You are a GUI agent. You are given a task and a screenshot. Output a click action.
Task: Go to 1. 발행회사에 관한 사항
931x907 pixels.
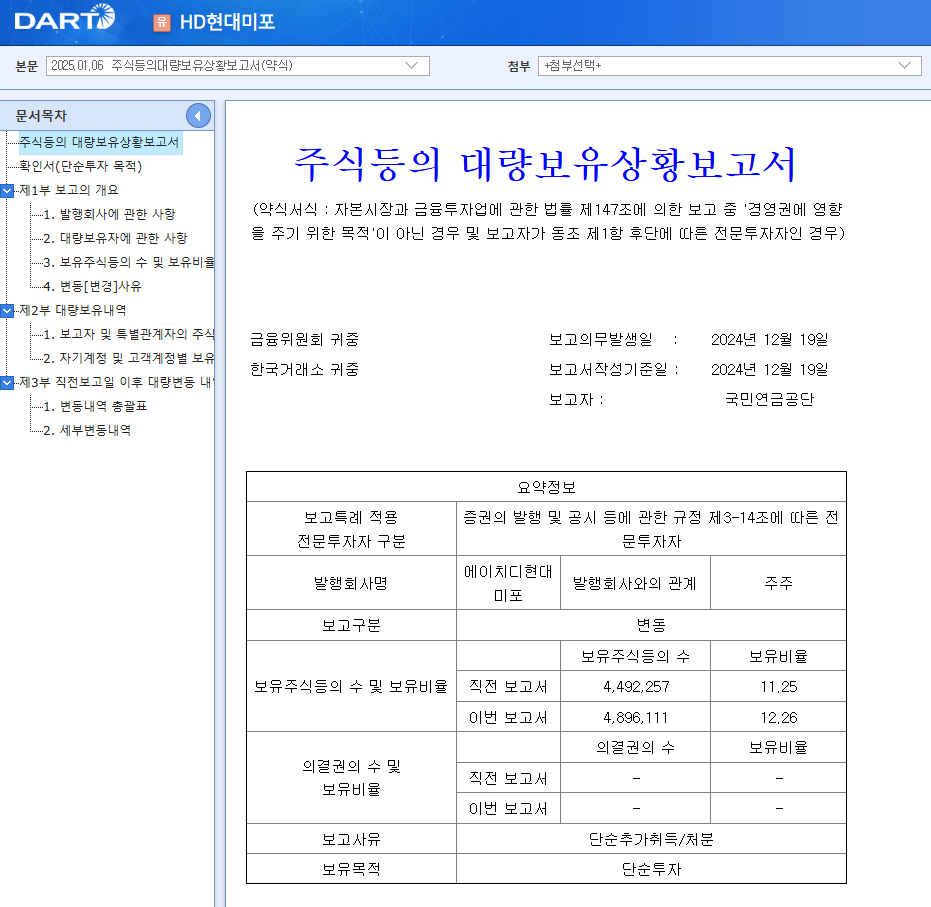point(109,214)
